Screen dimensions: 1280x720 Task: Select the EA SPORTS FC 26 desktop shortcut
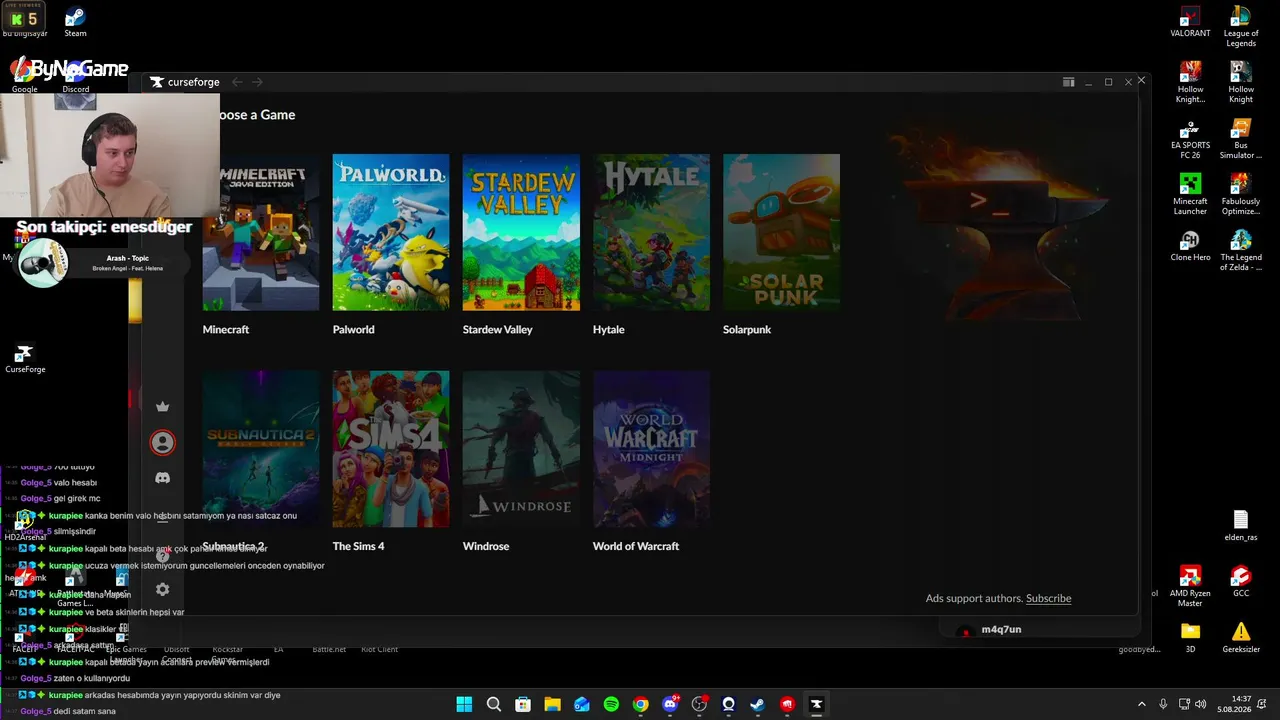click(x=1190, y=139)
